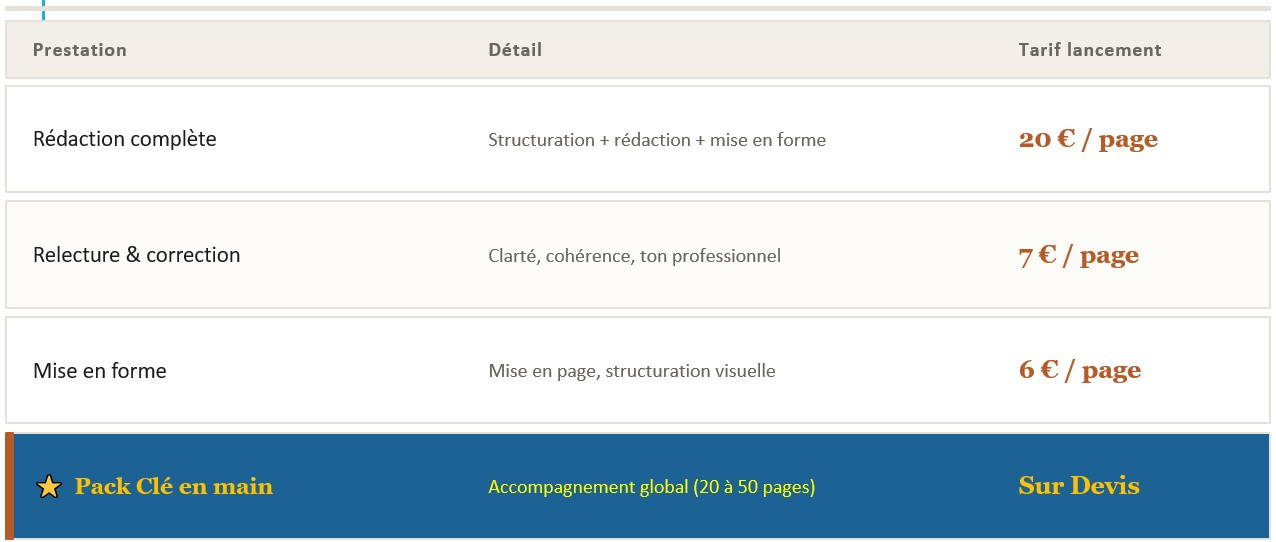Click the gray horizontal line above the header
This screenshot has height=542, width=1276.
[x=640, y=9]
